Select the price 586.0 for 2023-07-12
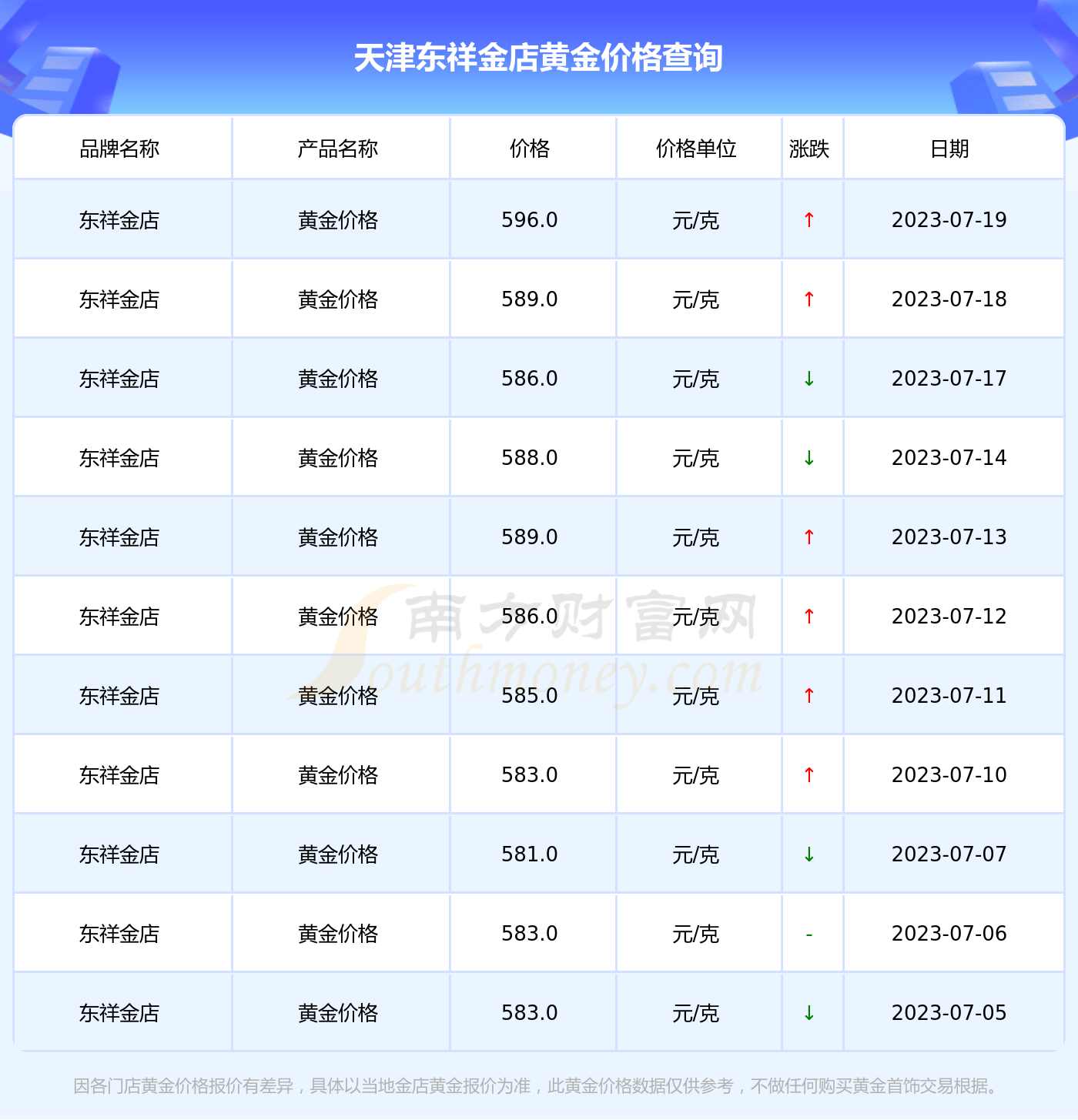This screenshot has width=1078, height=1120. pyautogui.click(x=530, y=617)
